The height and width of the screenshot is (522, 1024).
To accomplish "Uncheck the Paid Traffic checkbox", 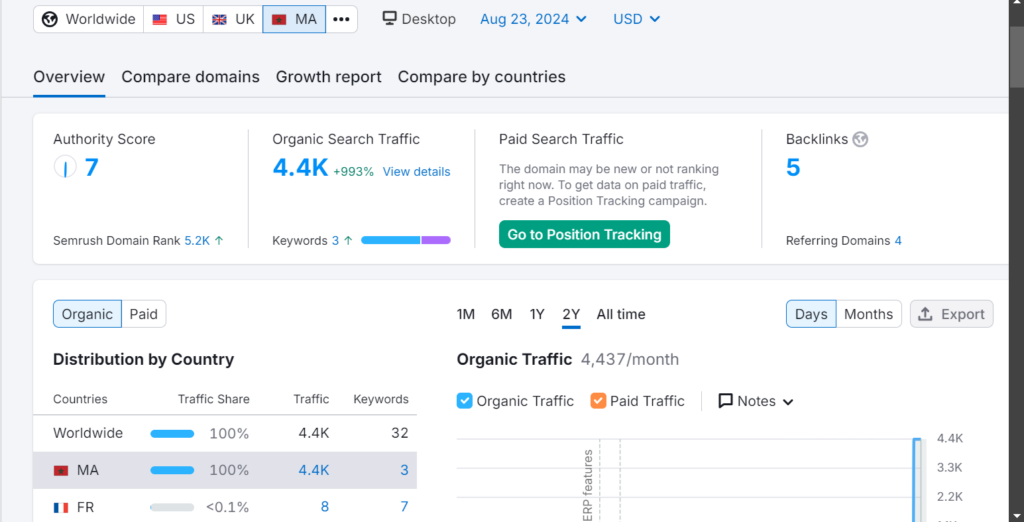I will [x=598, y=401].
